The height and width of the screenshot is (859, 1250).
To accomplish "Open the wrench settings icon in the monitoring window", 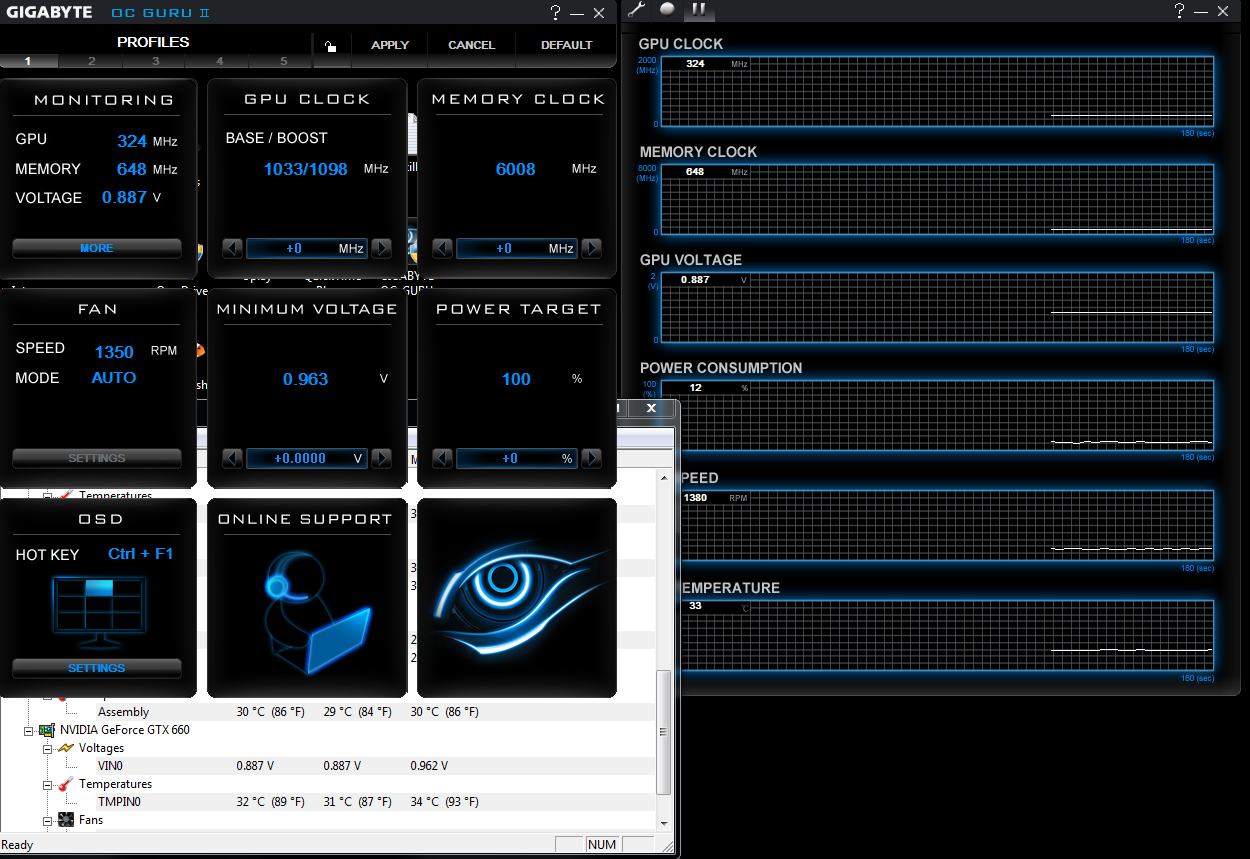I will (x=637, y=9).
